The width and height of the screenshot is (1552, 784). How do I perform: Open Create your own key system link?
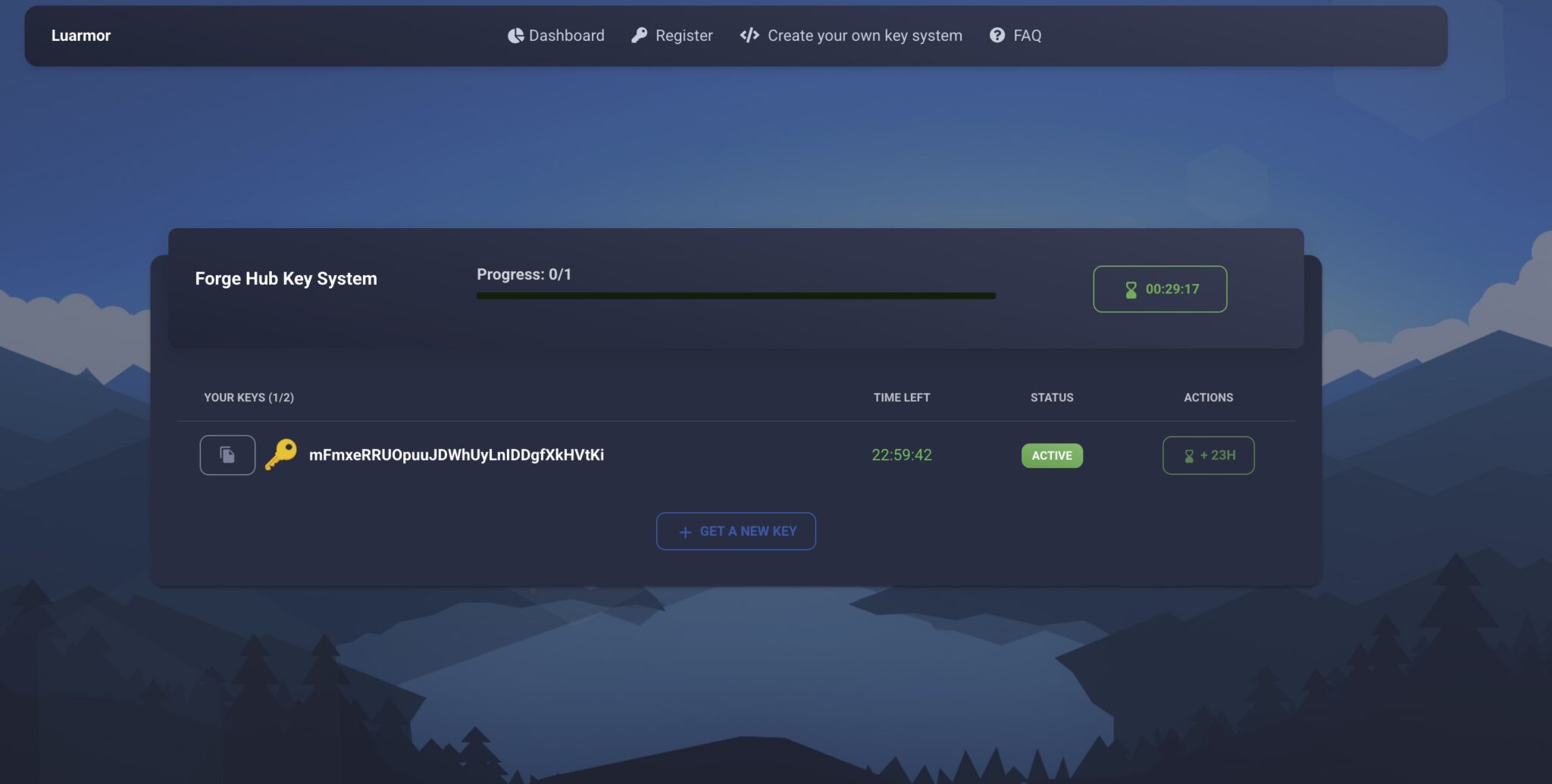[865, 36]
